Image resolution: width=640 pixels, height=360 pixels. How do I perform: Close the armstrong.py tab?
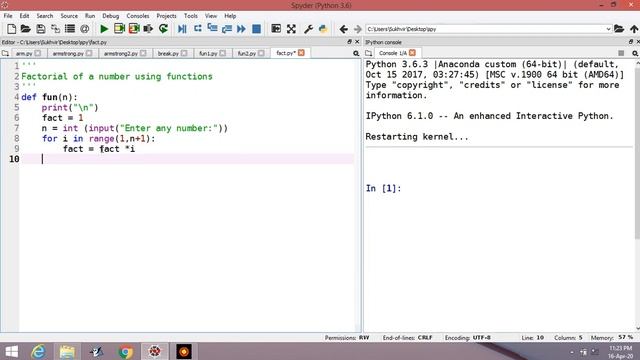click(x=89, y=53)
